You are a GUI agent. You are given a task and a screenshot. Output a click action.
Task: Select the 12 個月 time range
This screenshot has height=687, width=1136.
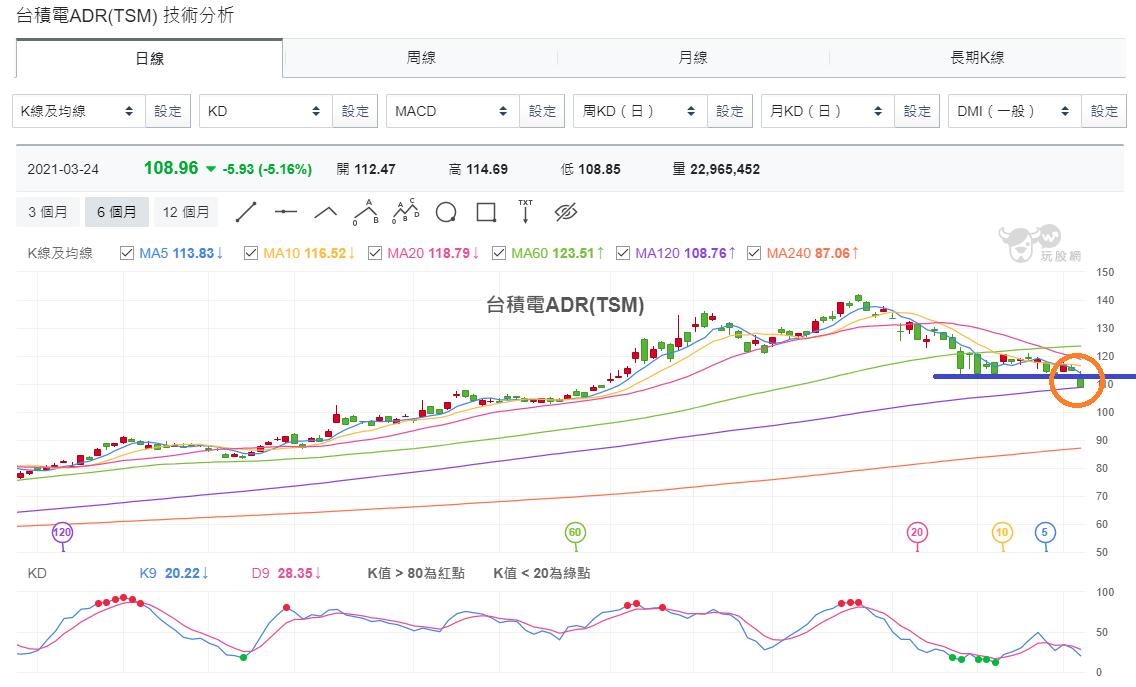tap(186, 212)
